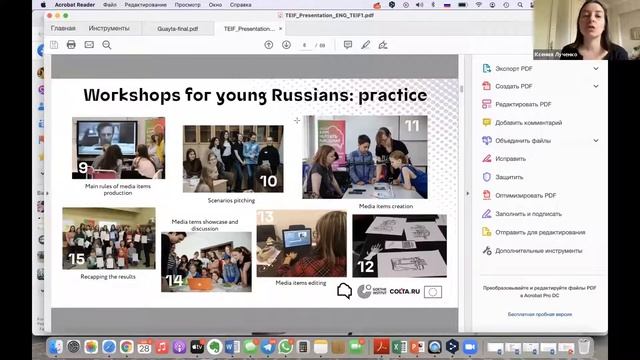This screenshot has height=360, width=640.
Task: Open the Окно menu
Action: pos(215,5)
